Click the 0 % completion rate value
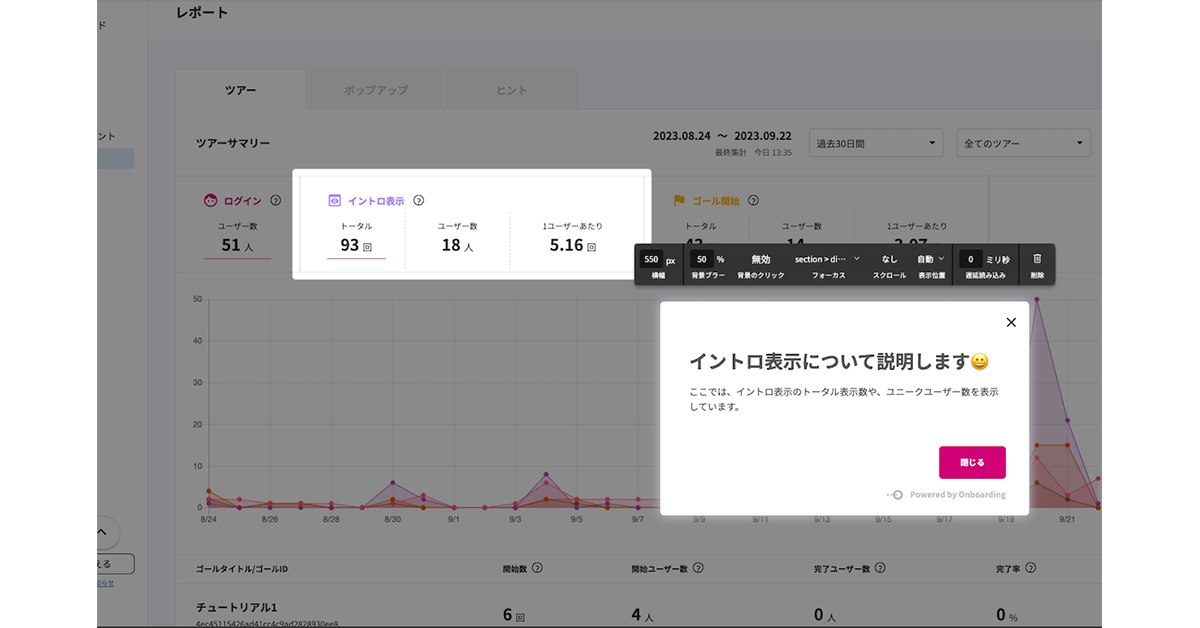 tap(1008, 614)
